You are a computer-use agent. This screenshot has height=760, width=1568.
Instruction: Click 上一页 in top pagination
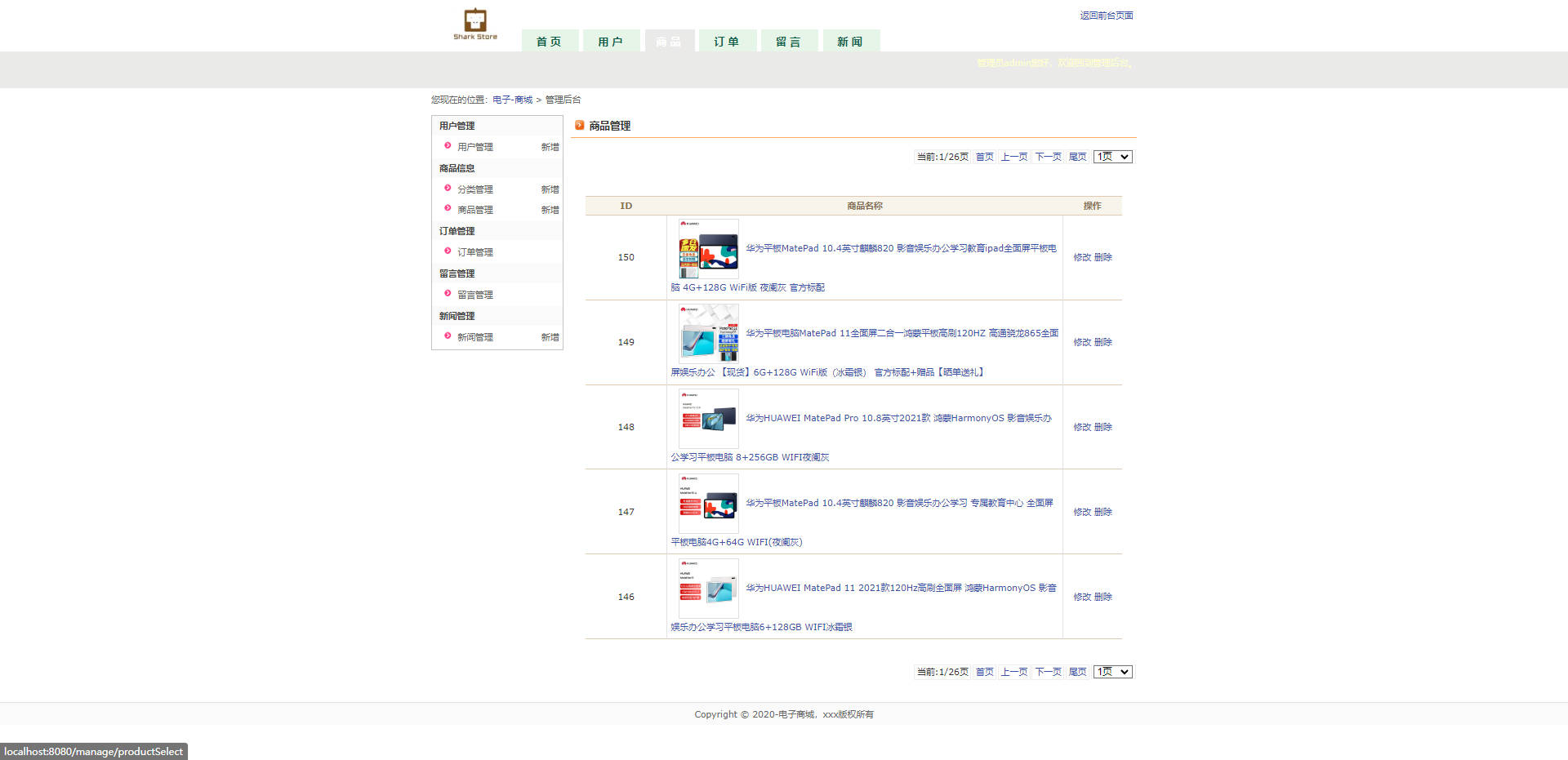[x=1014, y=157]
